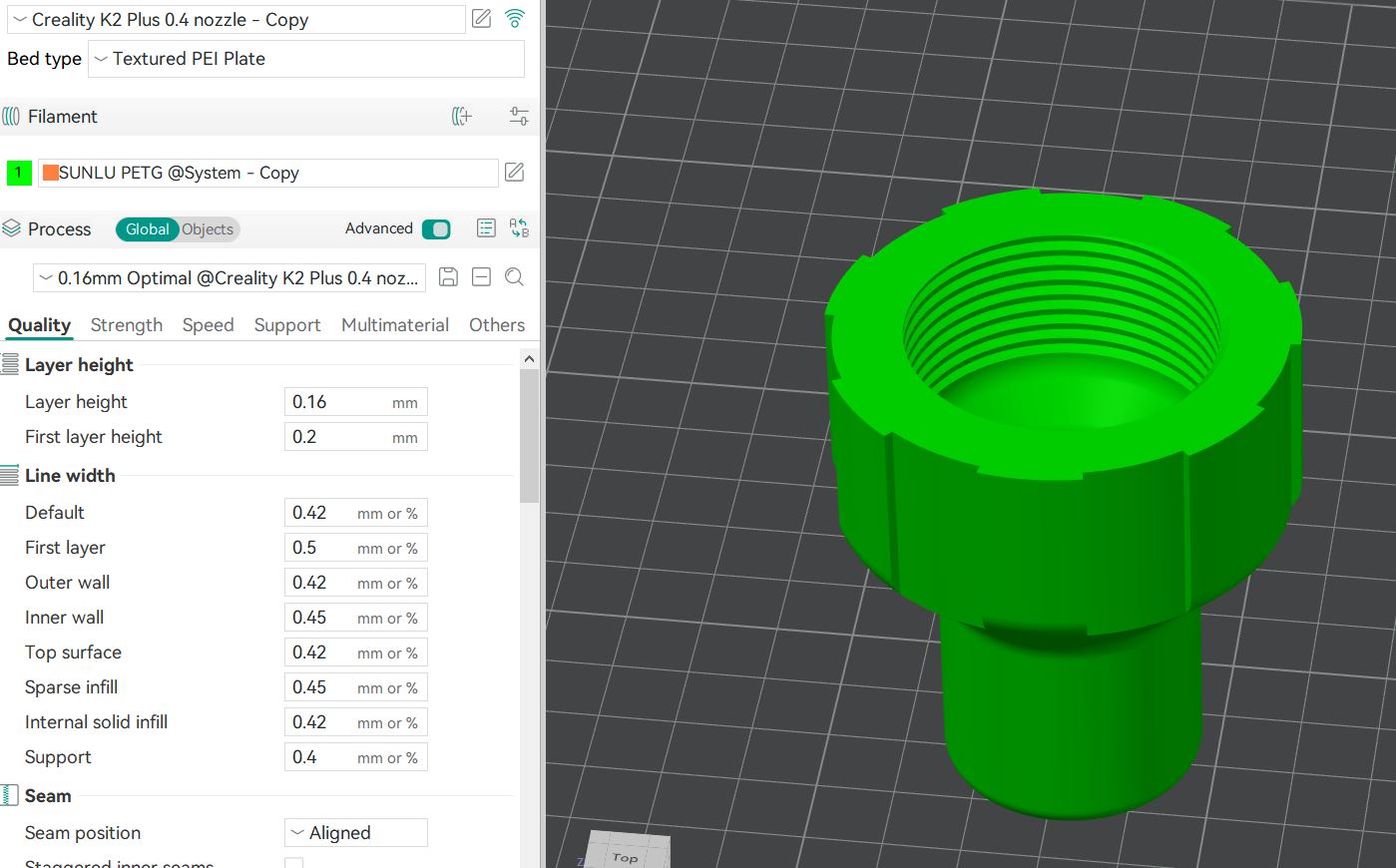Click the Line width section heading

(x=70, y=476)
